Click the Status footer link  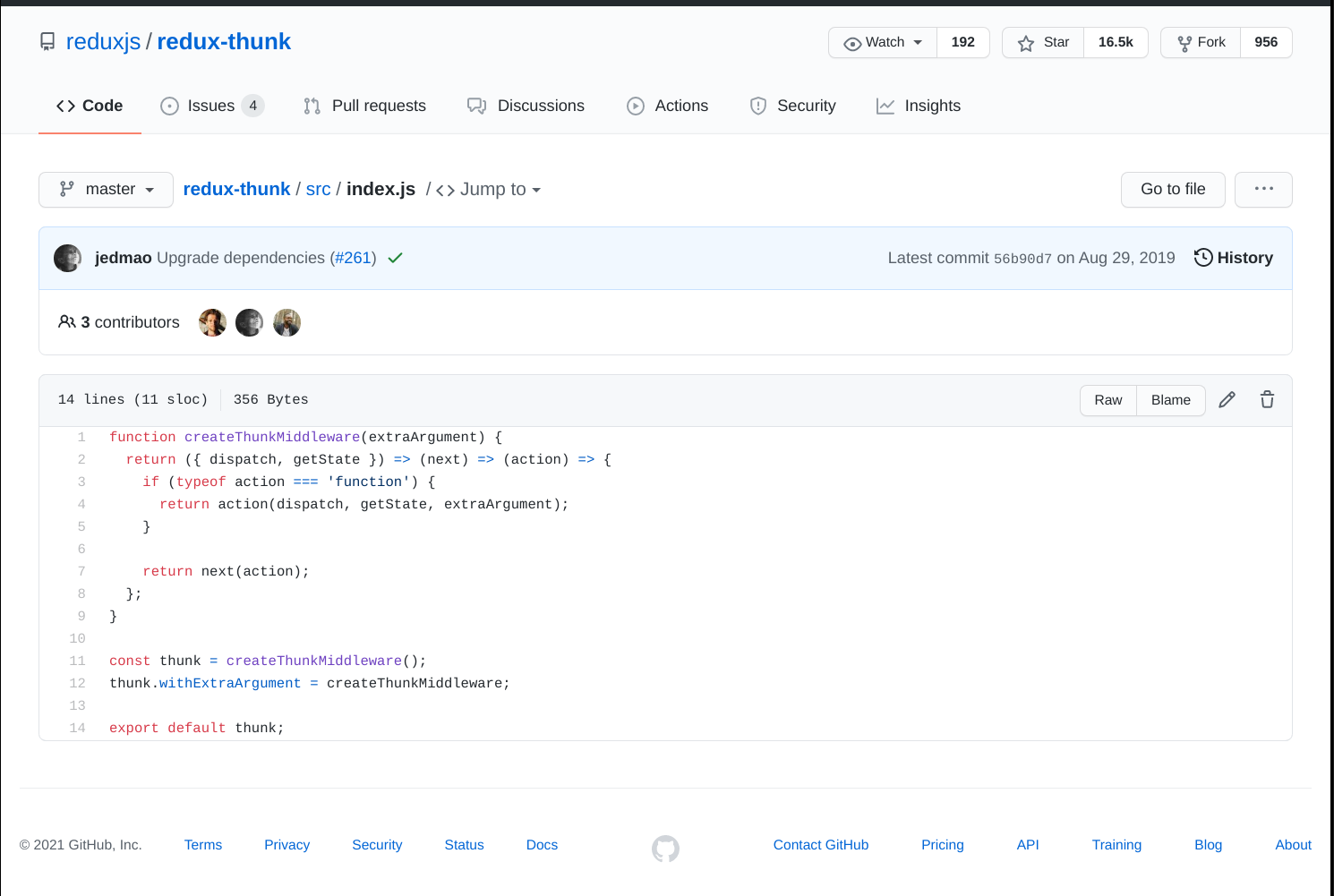464,845
